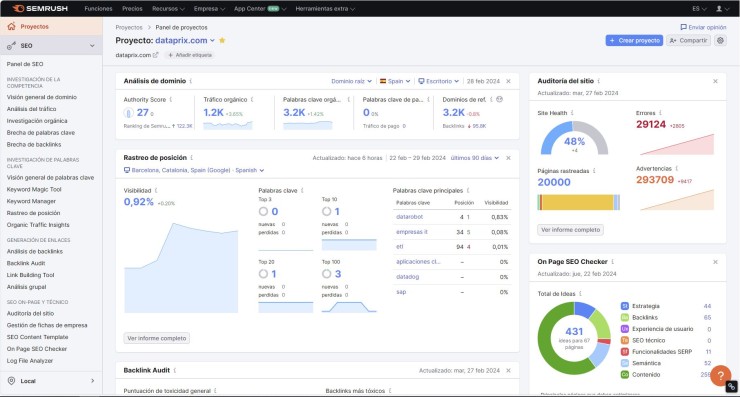Close the Auditoría del sitio widget
740x397 pixels.
[715, 81]
